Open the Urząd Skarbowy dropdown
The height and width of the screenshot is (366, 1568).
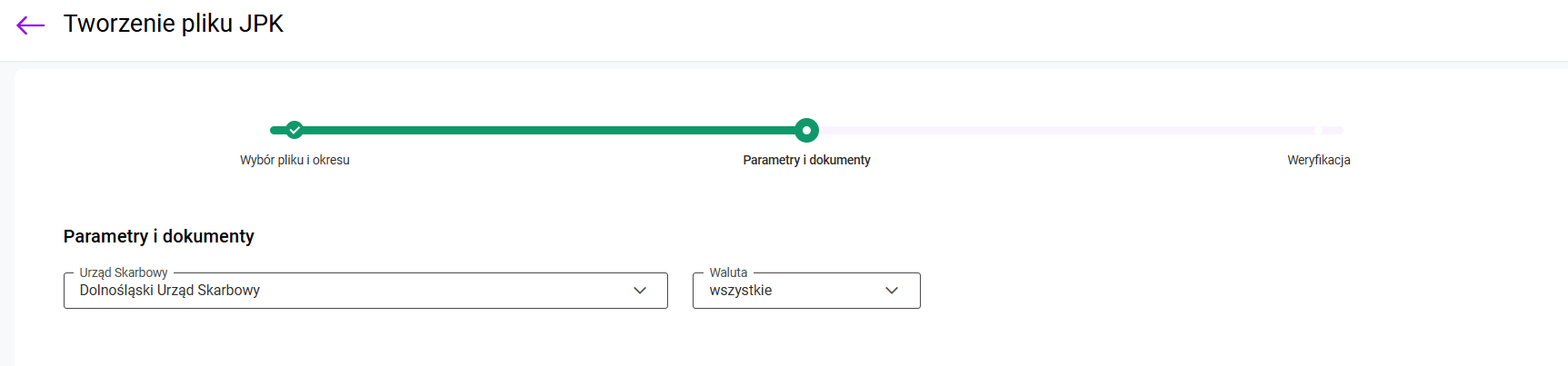[365, 291]
